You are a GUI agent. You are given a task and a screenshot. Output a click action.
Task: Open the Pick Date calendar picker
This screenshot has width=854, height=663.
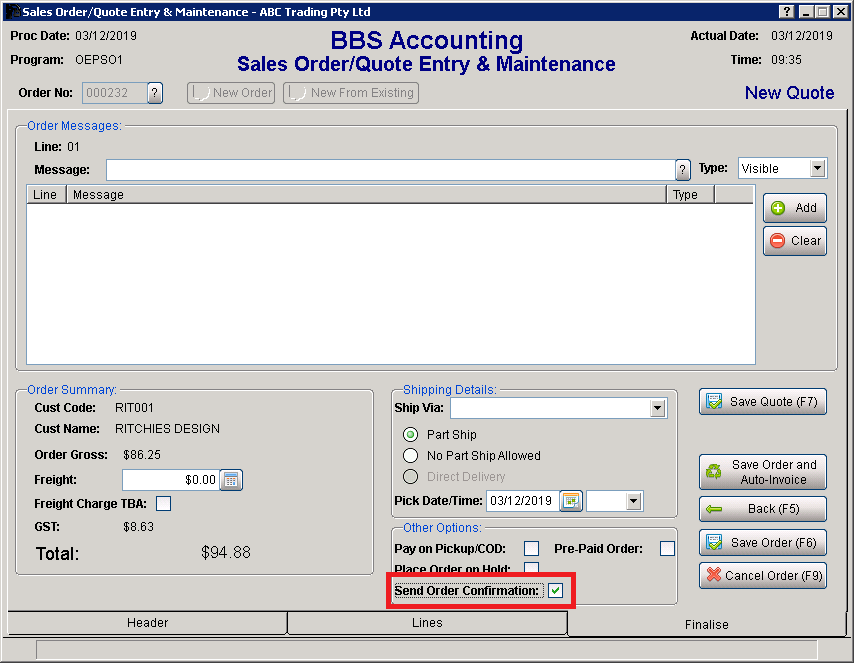click(x=571, y=501)
